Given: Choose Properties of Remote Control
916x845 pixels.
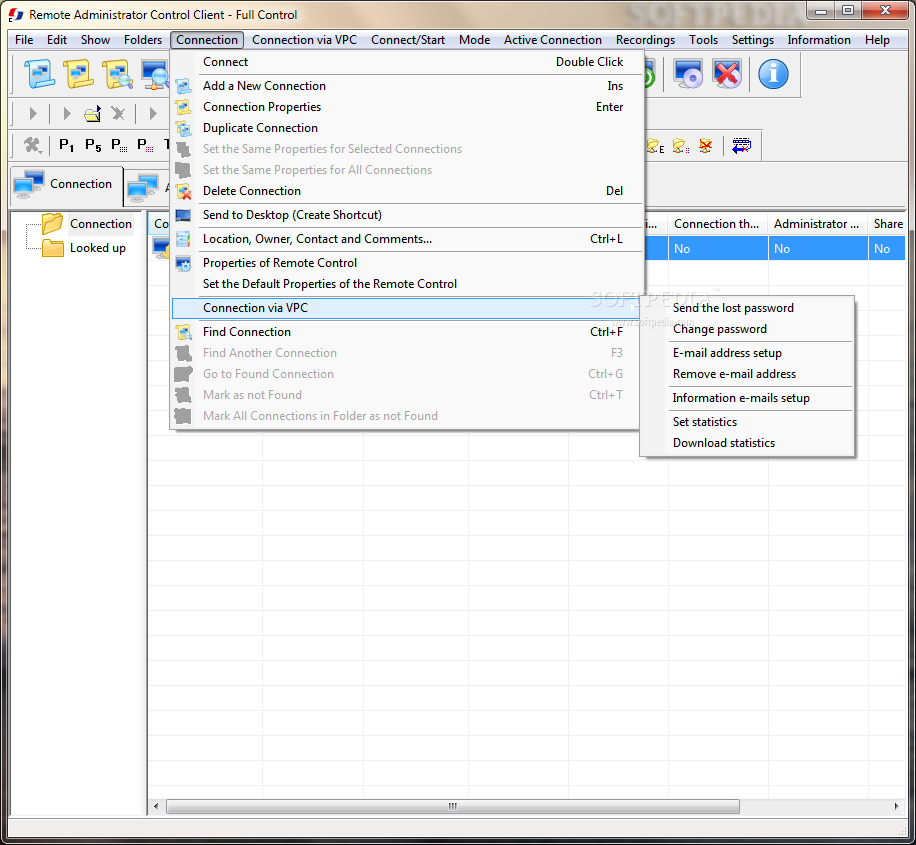Looking at the screenshot, I should coord(407,263).
